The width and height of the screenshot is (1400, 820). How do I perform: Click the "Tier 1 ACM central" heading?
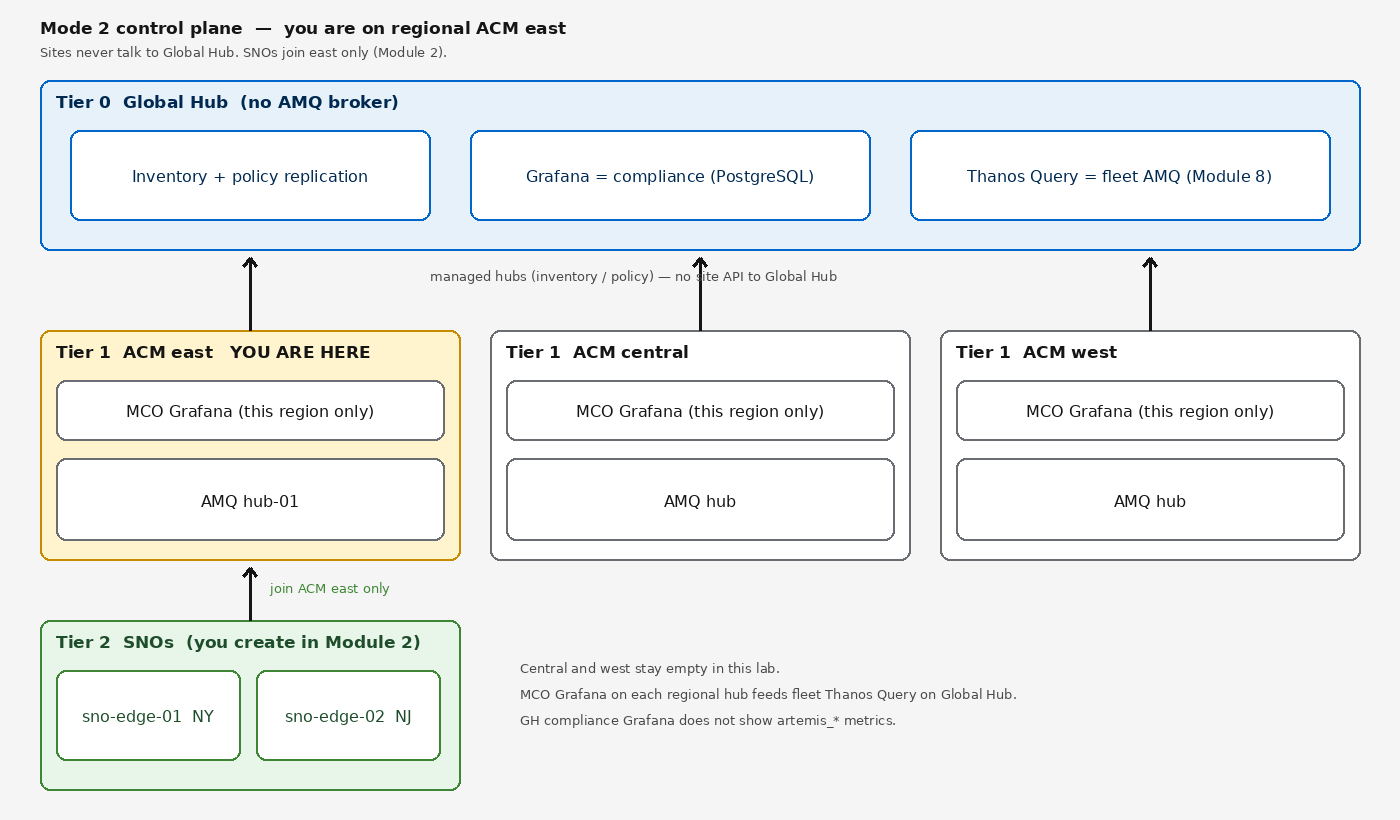coord(597,352)
